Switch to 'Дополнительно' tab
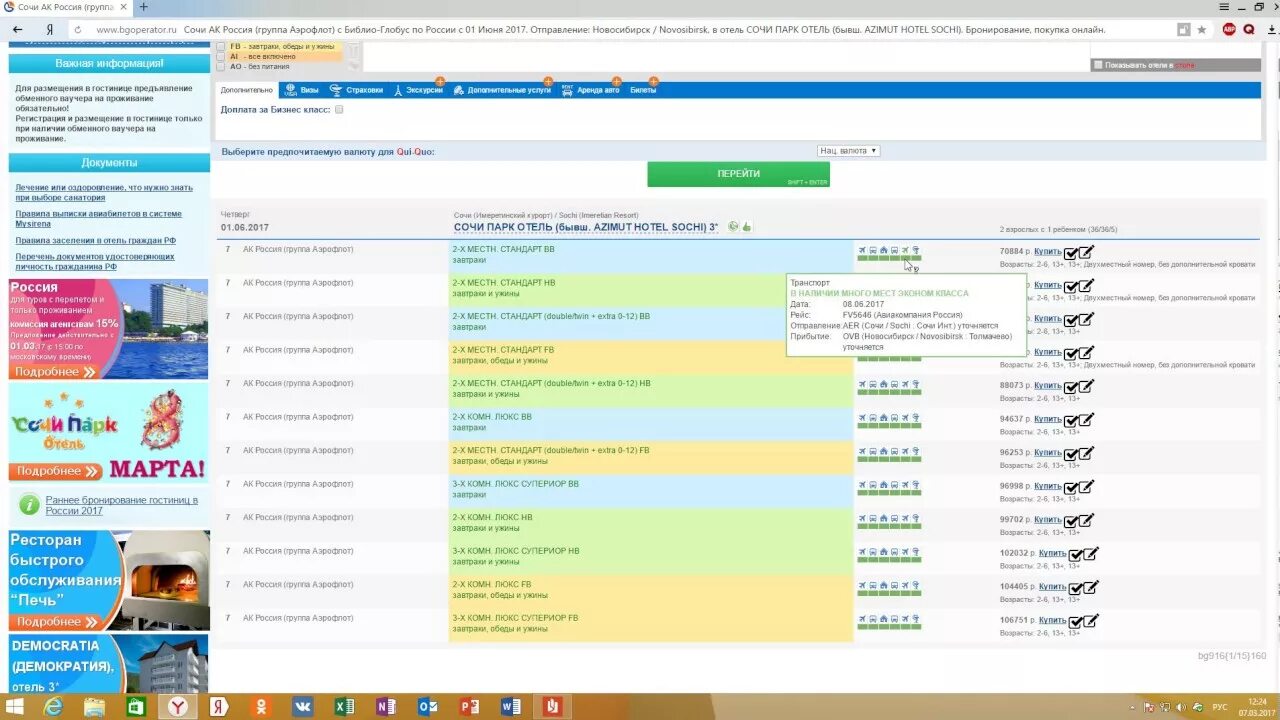Viewport: 1280px width, 720px height. 246,90
